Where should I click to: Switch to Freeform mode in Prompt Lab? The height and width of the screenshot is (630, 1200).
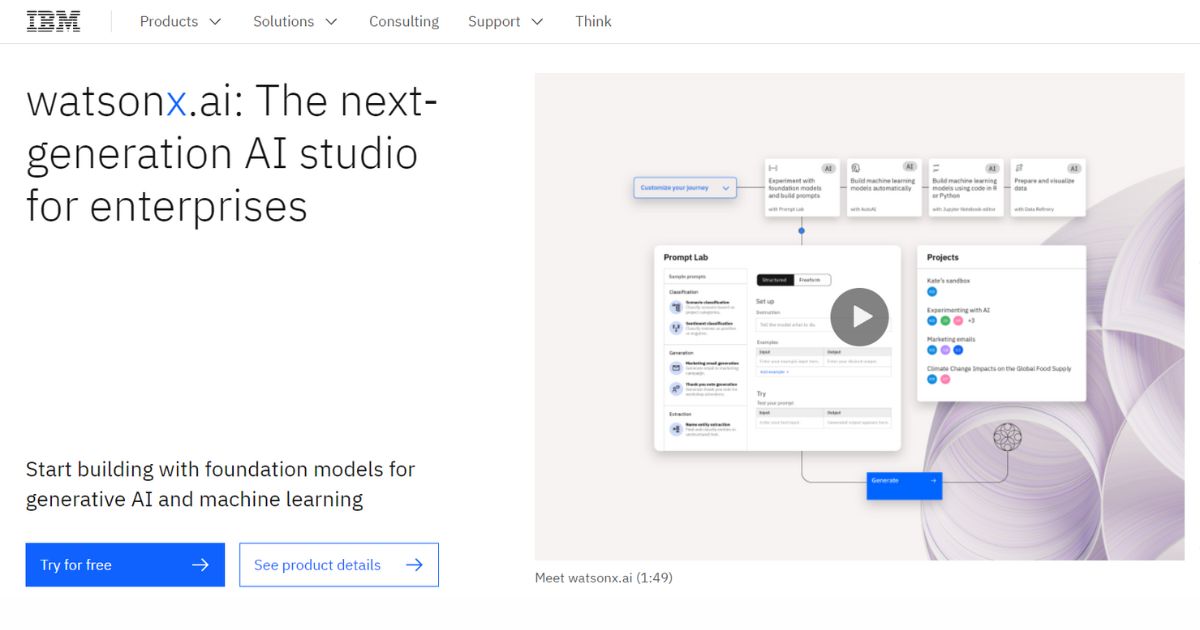[x=810, y=279]
